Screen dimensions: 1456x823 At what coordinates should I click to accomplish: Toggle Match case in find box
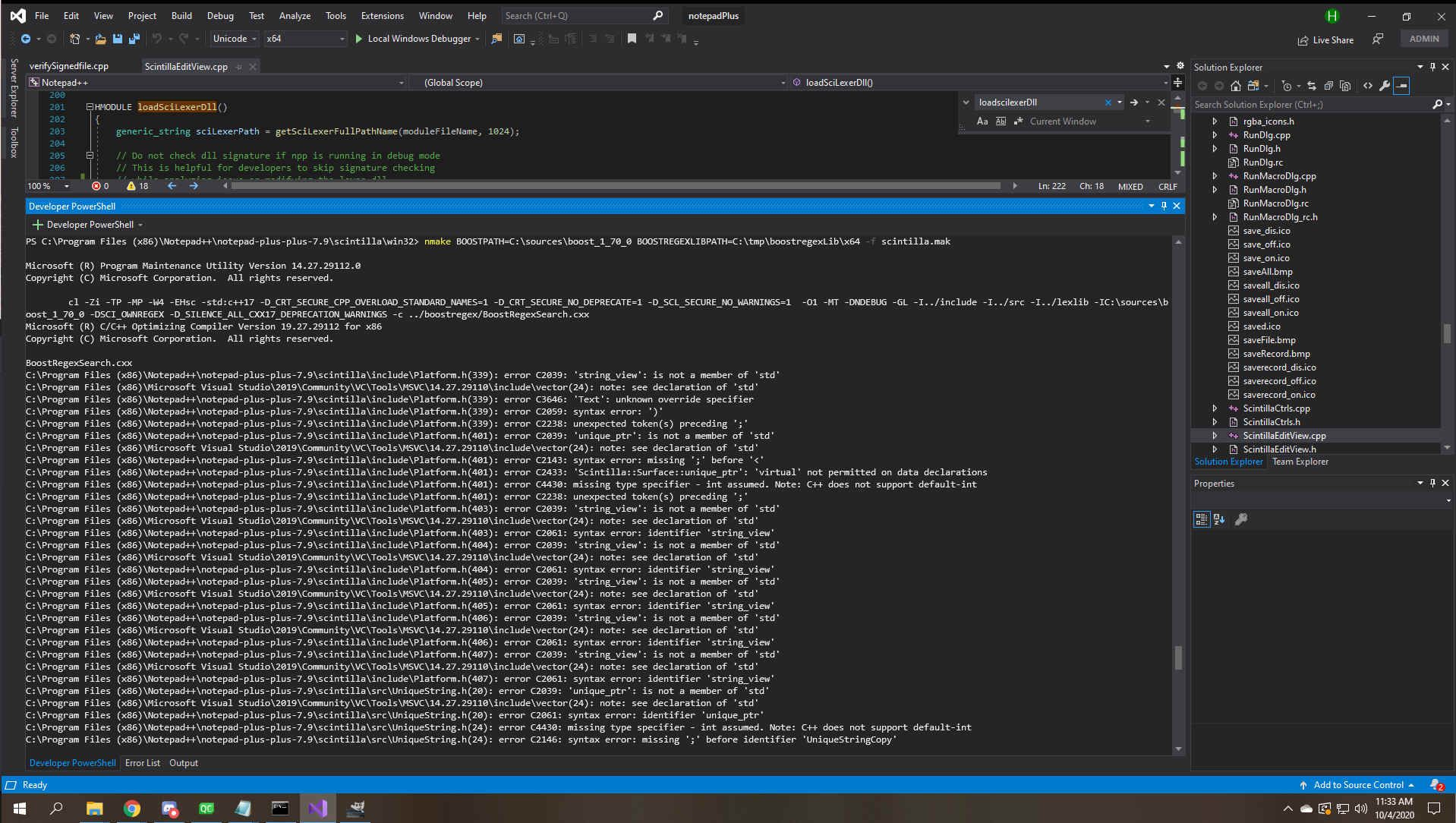tap(982, 121)
